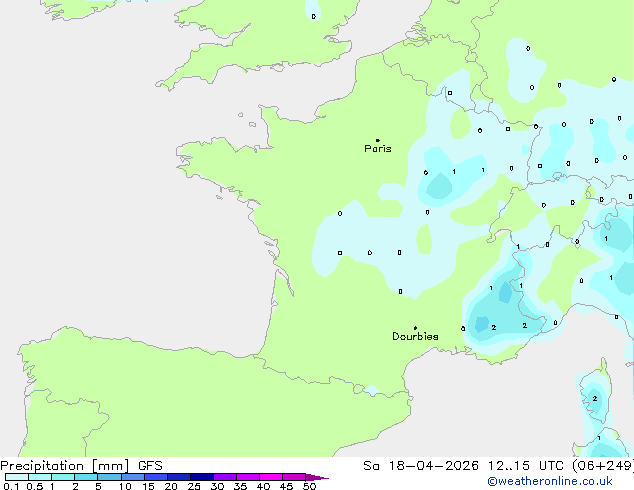Click the '(06+249)' forecast run text

pos(603,466)
